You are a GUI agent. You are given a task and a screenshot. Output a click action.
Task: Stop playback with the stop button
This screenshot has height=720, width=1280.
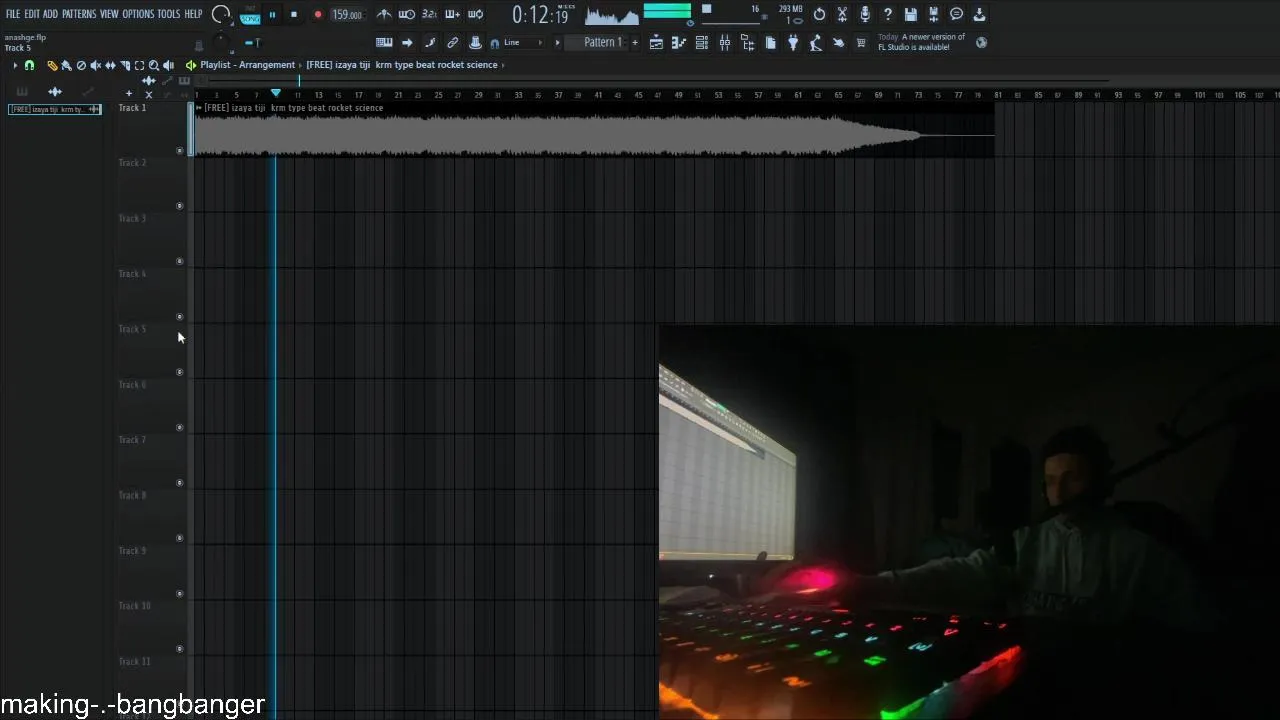294,15
